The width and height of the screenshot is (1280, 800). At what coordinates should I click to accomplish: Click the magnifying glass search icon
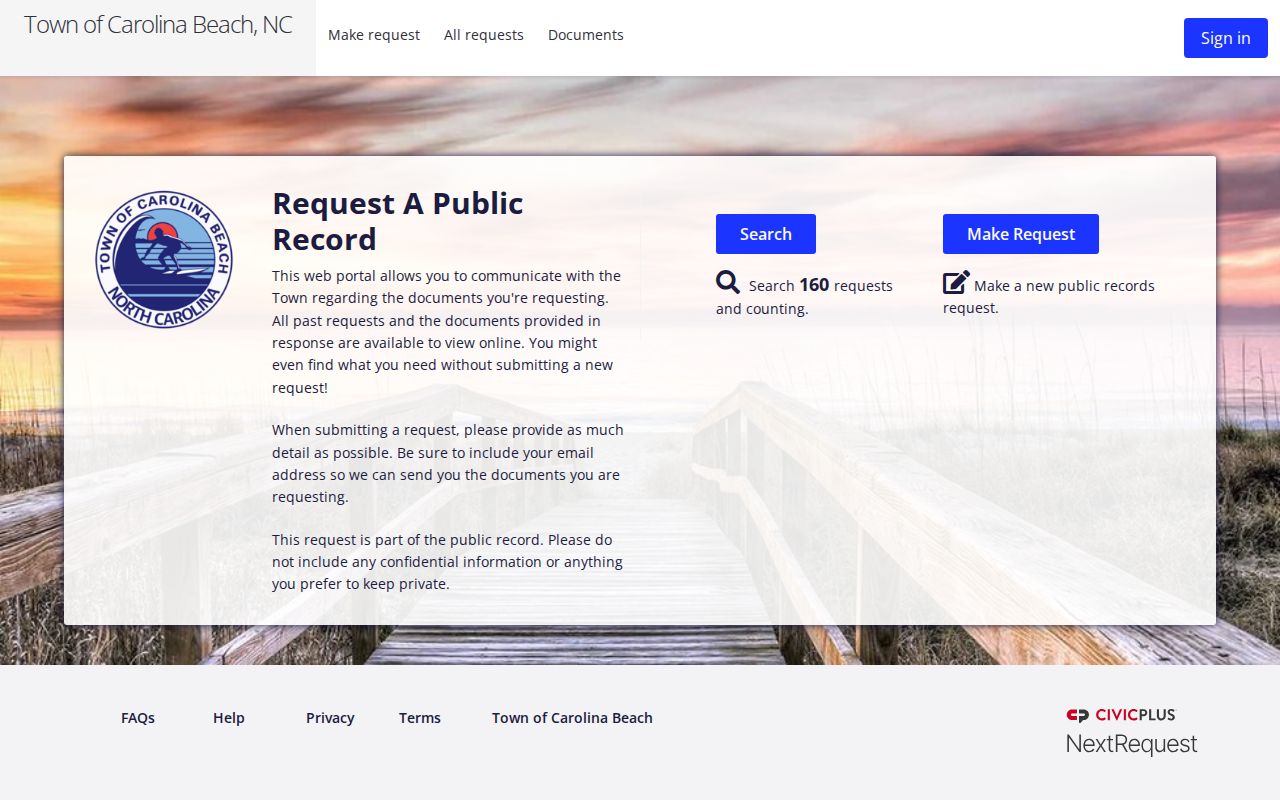728,283
